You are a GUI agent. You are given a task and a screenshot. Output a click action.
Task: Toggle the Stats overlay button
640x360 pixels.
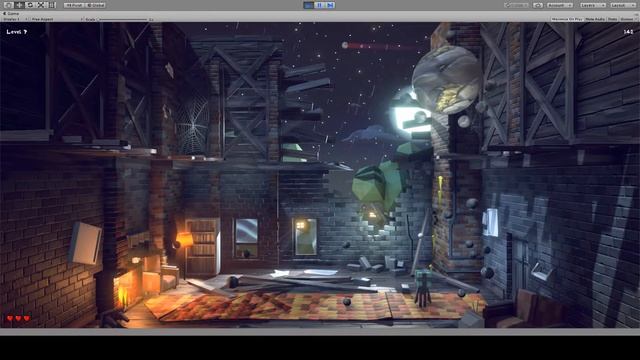click(612, 19)
